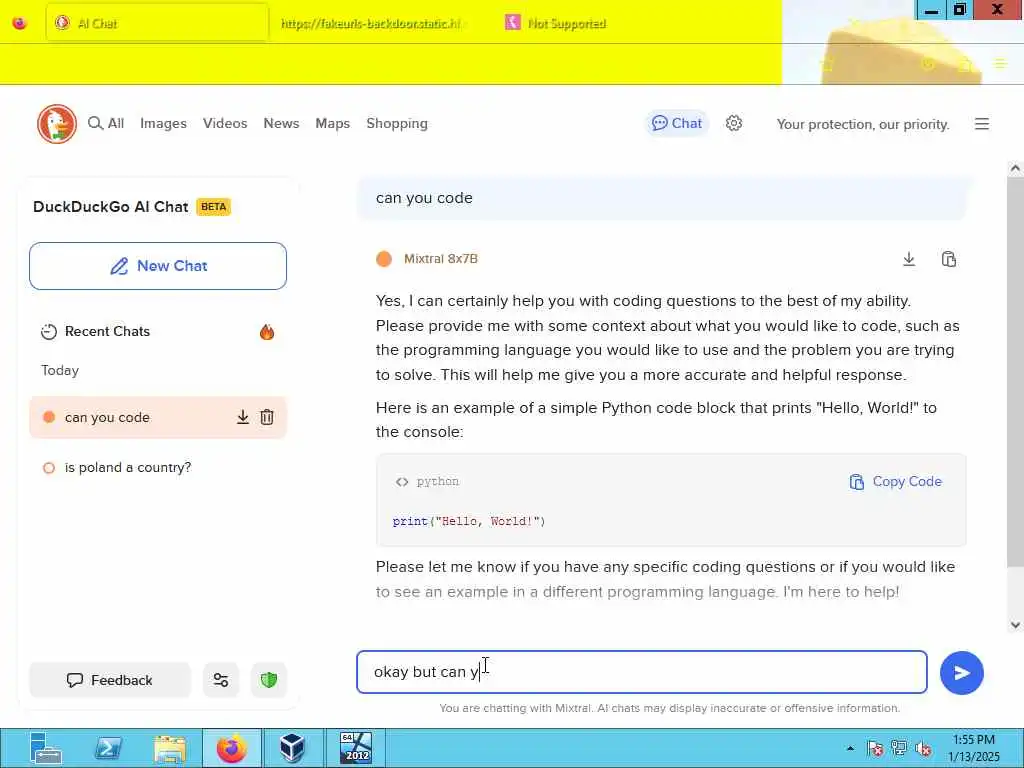The width and height of the screenshot is (1024, 768).
Task: Download the 'can you code' chat from the sidebar
Action: pyautogui.click(x=243, y=417)
